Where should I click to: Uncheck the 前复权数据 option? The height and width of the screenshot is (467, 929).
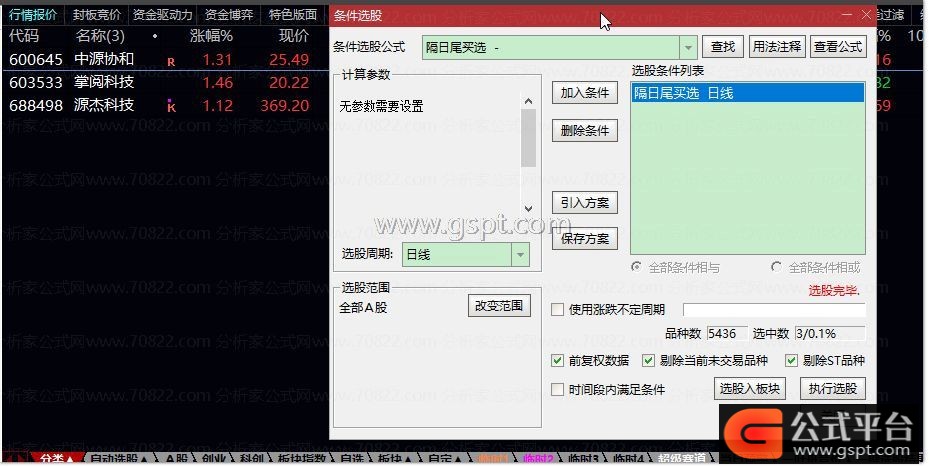pyautogui.click(x=558, y=361)
